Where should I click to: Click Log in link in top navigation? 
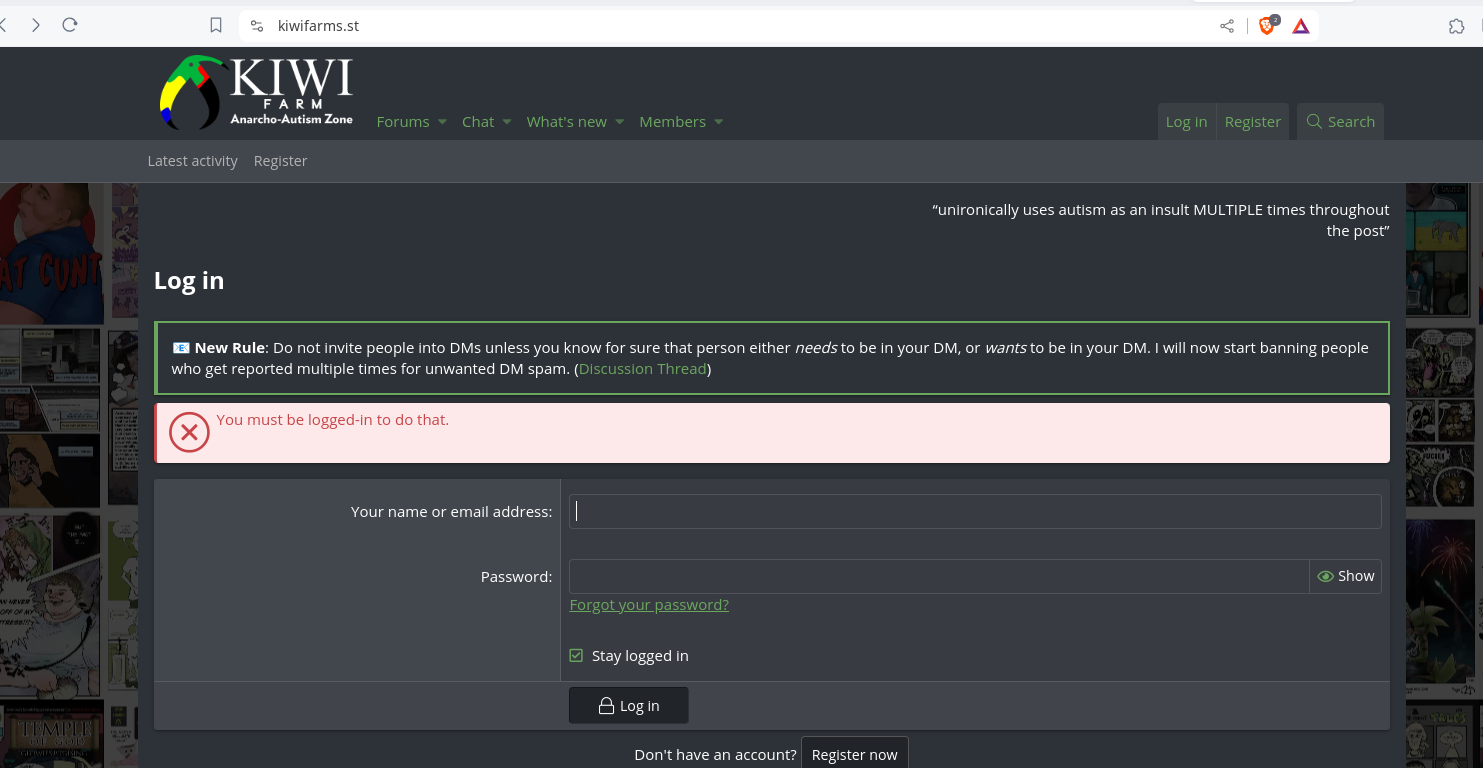[1186, 122]
